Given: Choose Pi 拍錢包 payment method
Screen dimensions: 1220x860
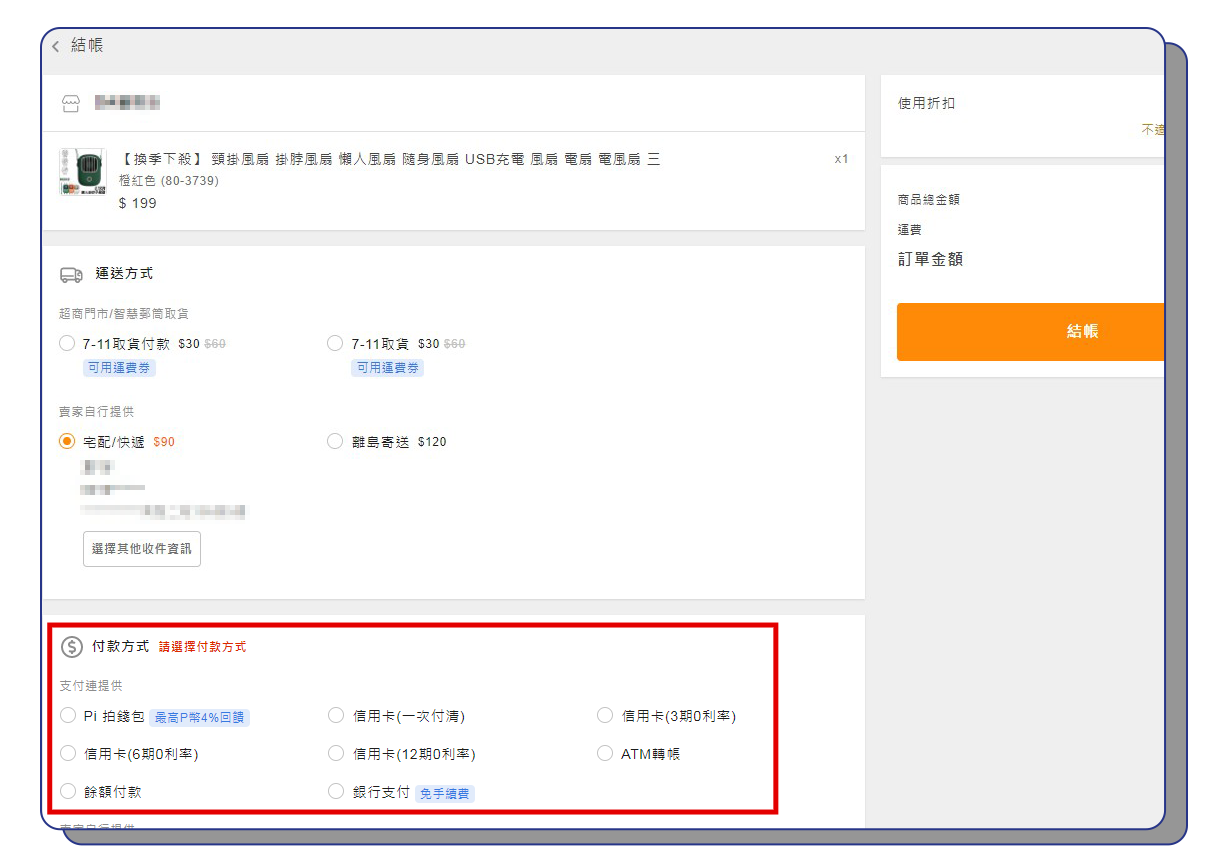Looking at the screenshot, I should tap(68, 715).
